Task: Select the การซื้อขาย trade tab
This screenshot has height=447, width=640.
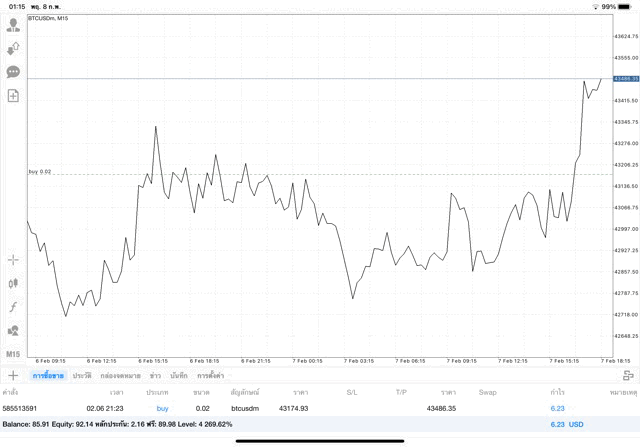Action: pos(48,375)
